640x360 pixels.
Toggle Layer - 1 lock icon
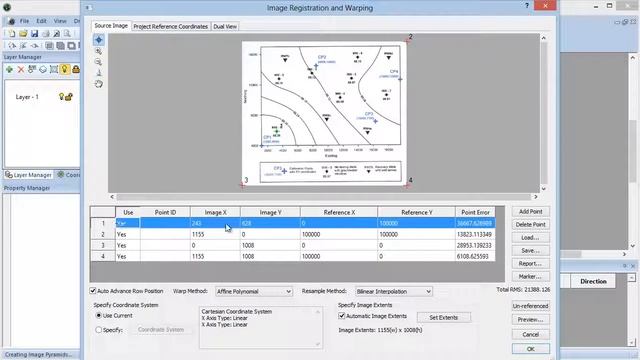pyautogui.click(x=69, y=97)
